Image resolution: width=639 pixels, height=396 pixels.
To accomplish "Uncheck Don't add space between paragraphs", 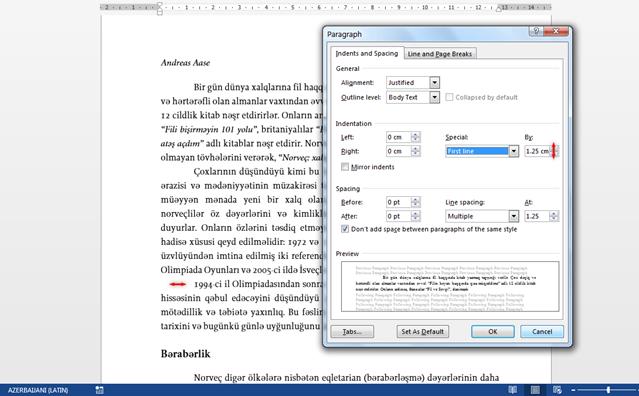I will click(345, 229).
